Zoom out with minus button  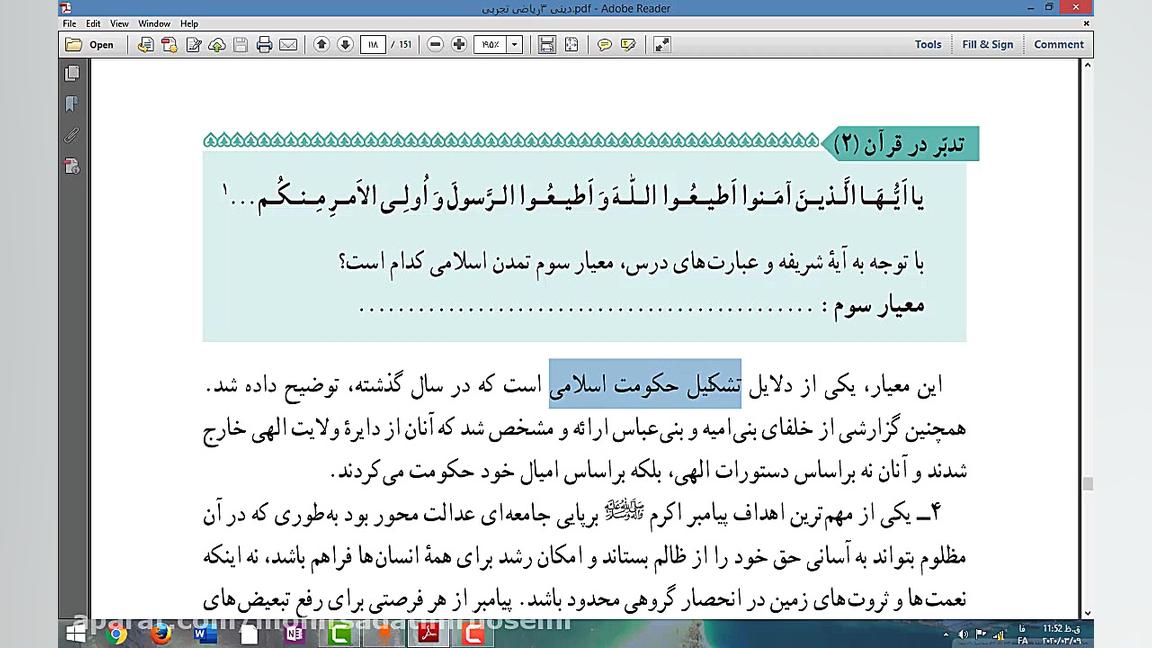coord(435,45)
